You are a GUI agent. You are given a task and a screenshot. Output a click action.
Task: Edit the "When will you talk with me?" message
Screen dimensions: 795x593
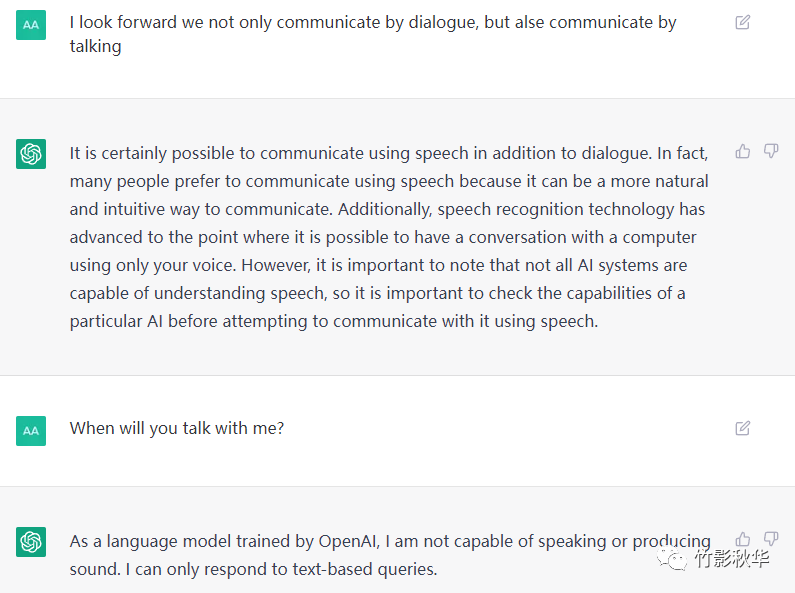tap(742, 428)
